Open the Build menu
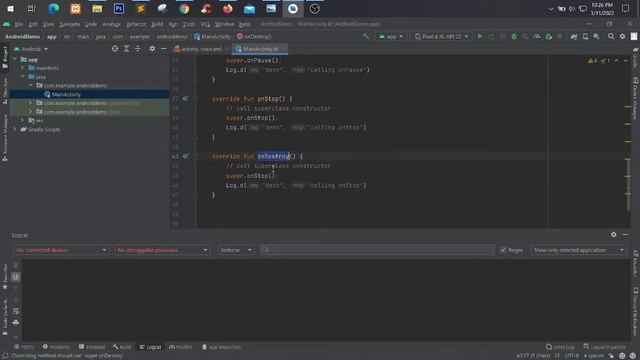640x360 pixels. 157,24
